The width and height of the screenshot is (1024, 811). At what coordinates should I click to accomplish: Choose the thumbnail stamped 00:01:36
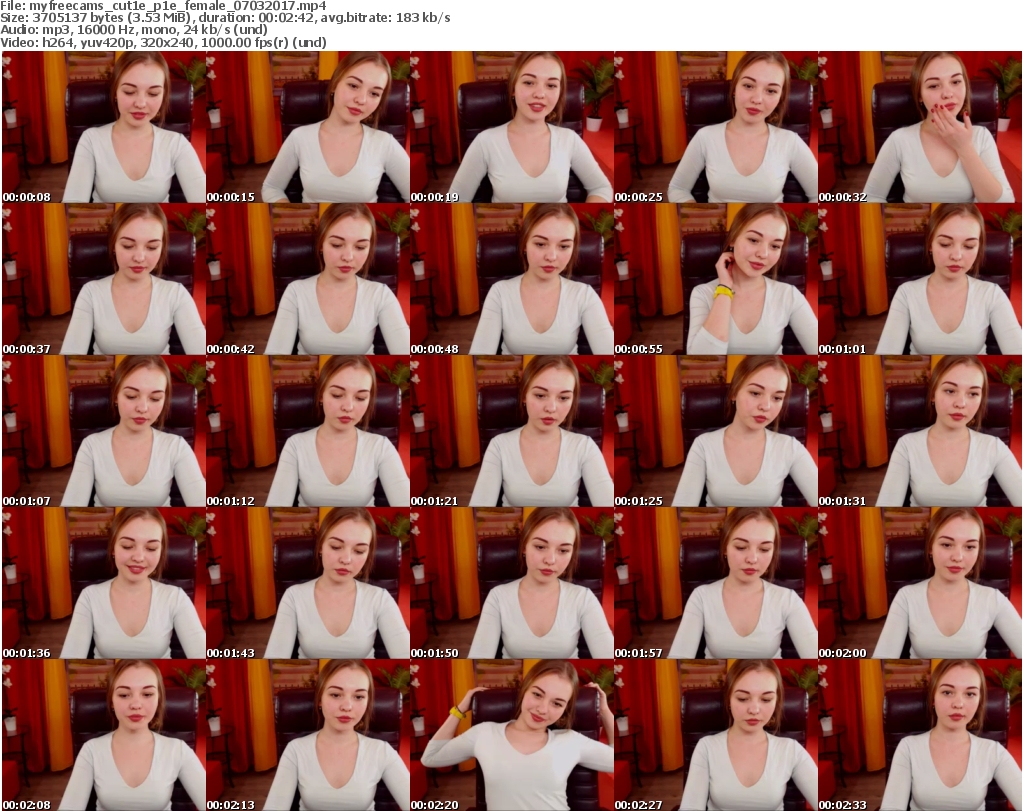[x=104, y=584]
